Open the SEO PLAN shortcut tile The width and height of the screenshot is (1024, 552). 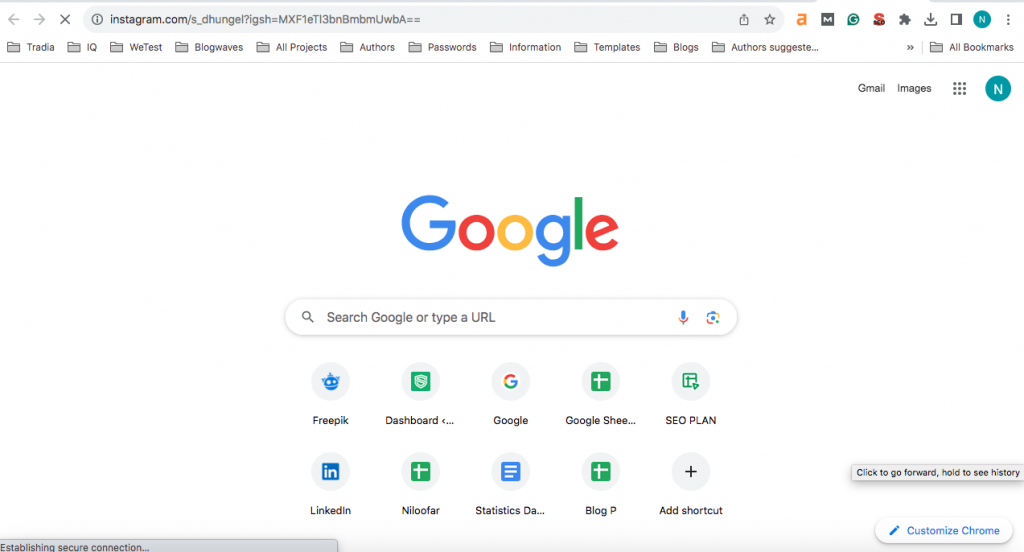[690, 394]
